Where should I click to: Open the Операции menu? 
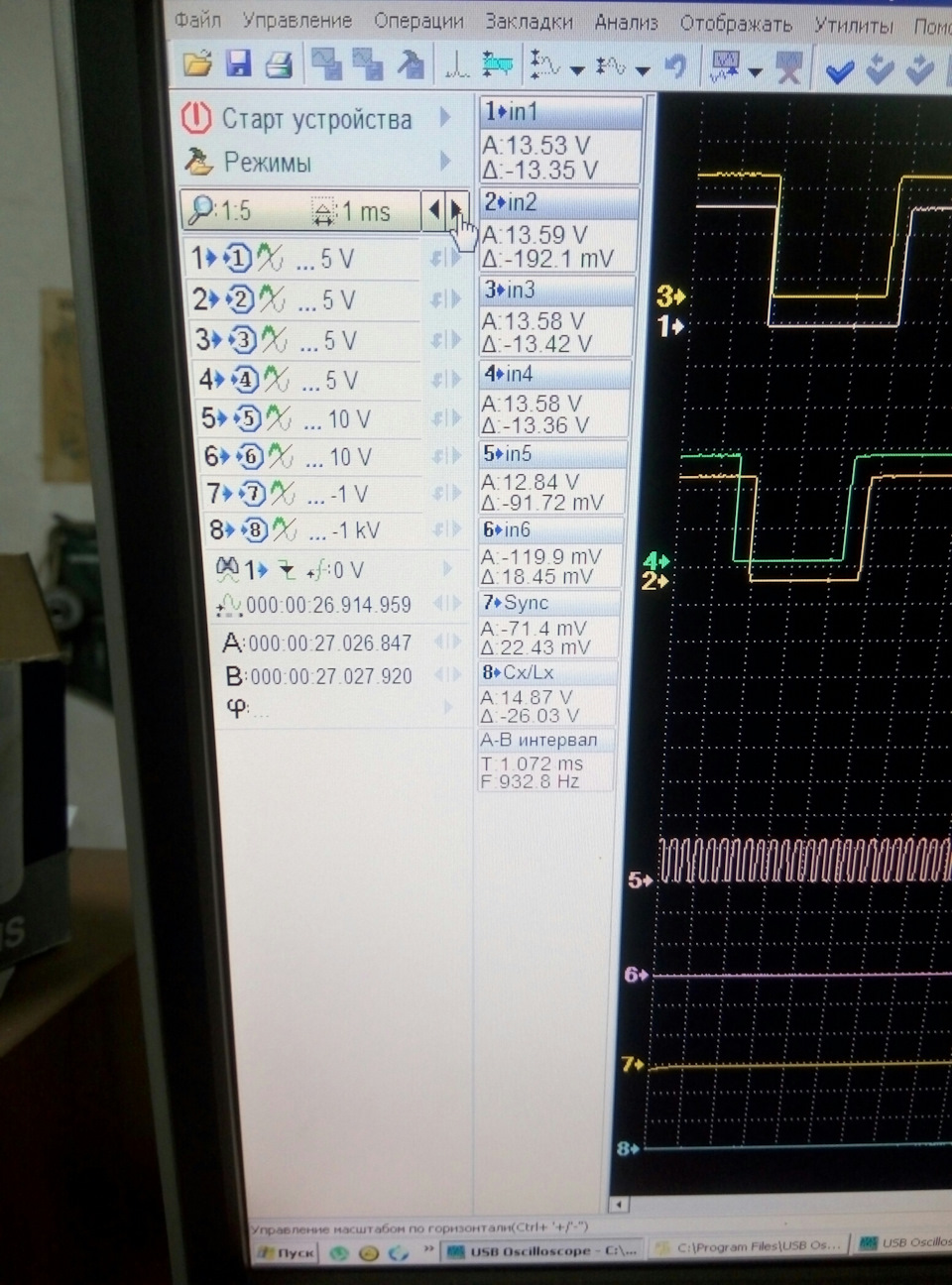click(417, 21)
